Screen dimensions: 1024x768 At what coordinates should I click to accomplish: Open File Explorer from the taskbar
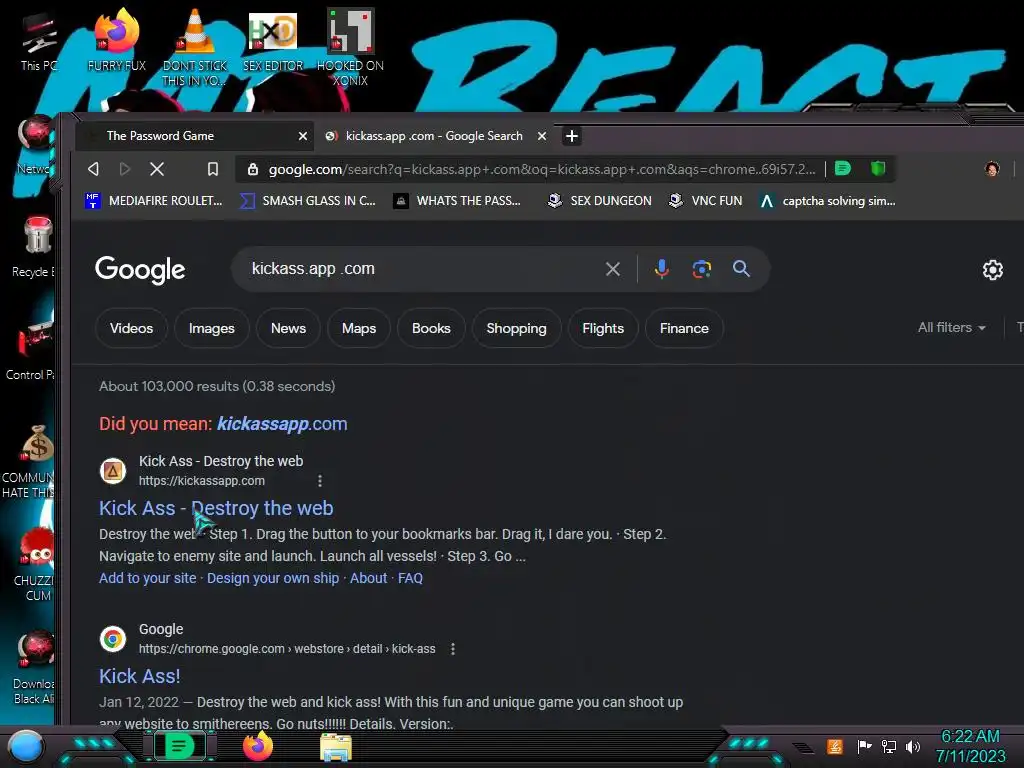pos(336,747)
